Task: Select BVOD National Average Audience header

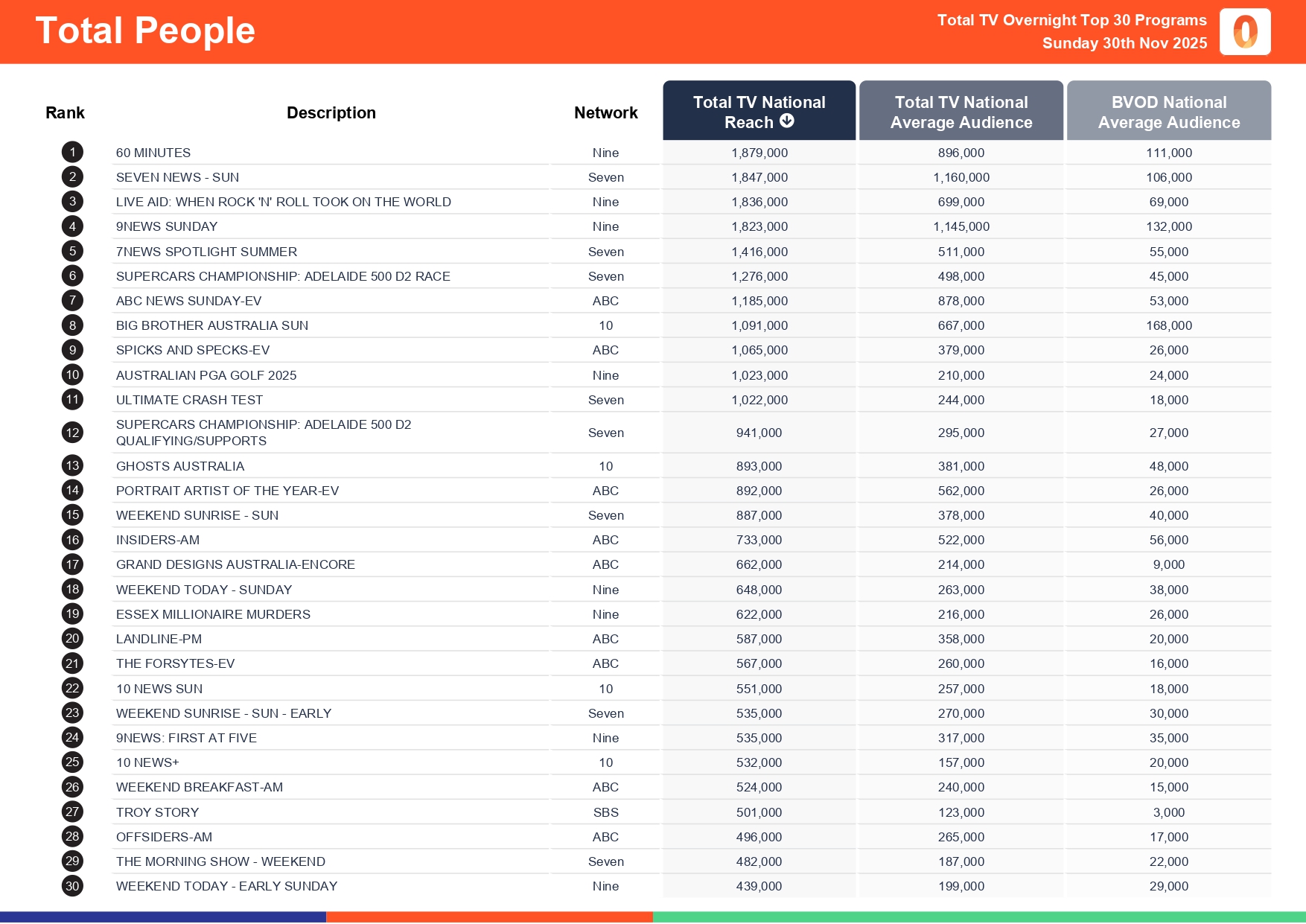Action: tap(1168, 112)
